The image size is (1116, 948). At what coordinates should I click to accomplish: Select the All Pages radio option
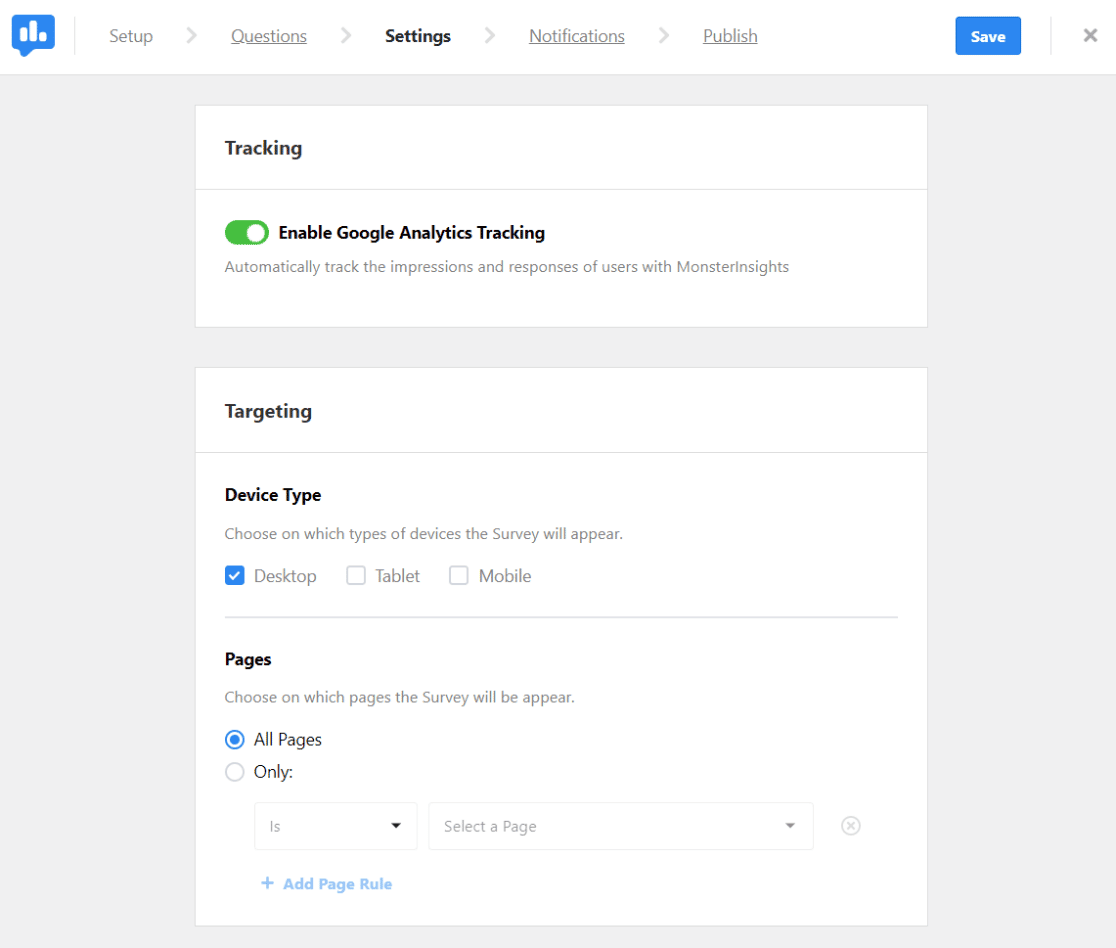[234, 739]
